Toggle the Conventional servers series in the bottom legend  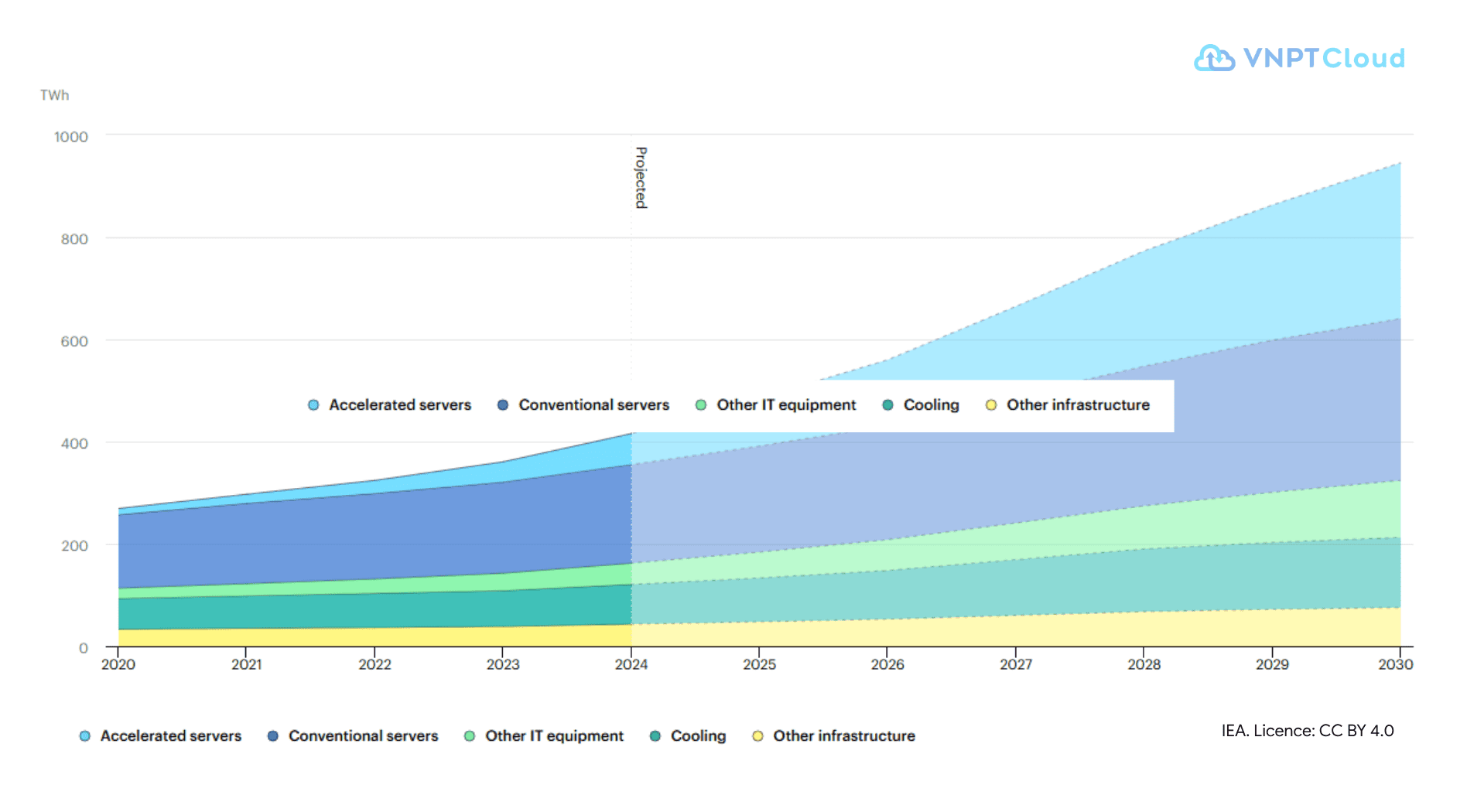point(353,735)
